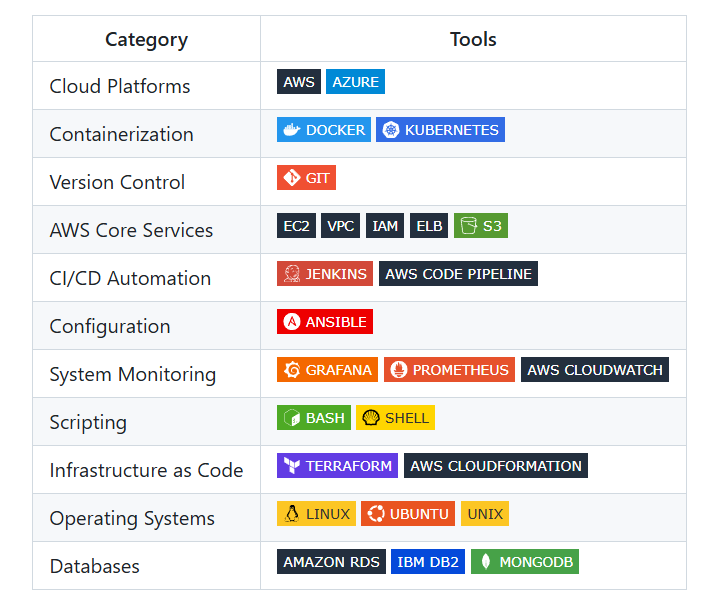Click the Docker whale badge
The height and width of the screenshot is (604, 717).
[324, 130]
